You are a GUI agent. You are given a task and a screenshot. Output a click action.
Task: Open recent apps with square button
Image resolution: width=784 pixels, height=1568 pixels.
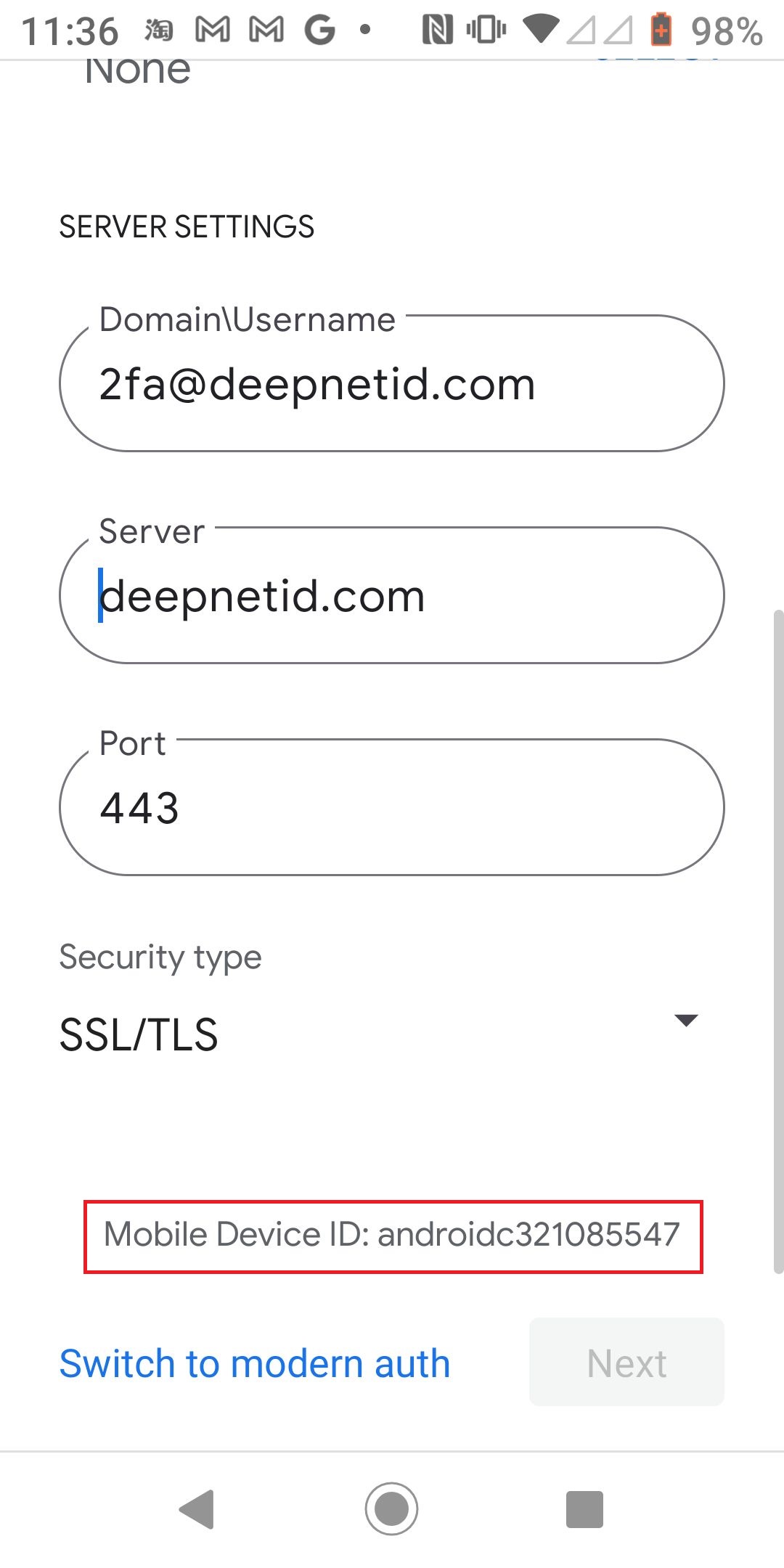click(584, 1509)
